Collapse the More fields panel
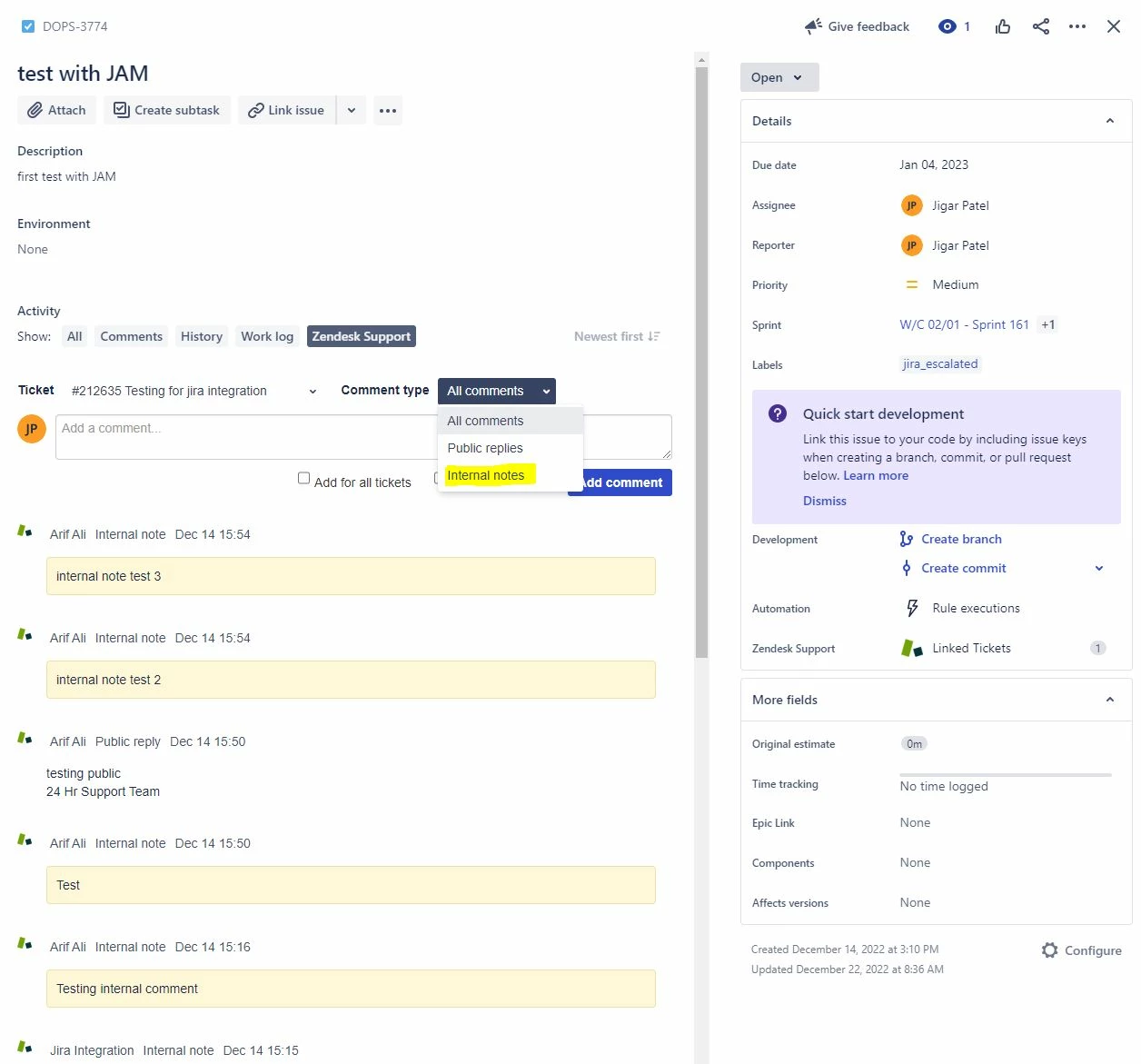The height and width of the screenshot is (1064, 1141). pyautogui.click(x=1110, y=700)
